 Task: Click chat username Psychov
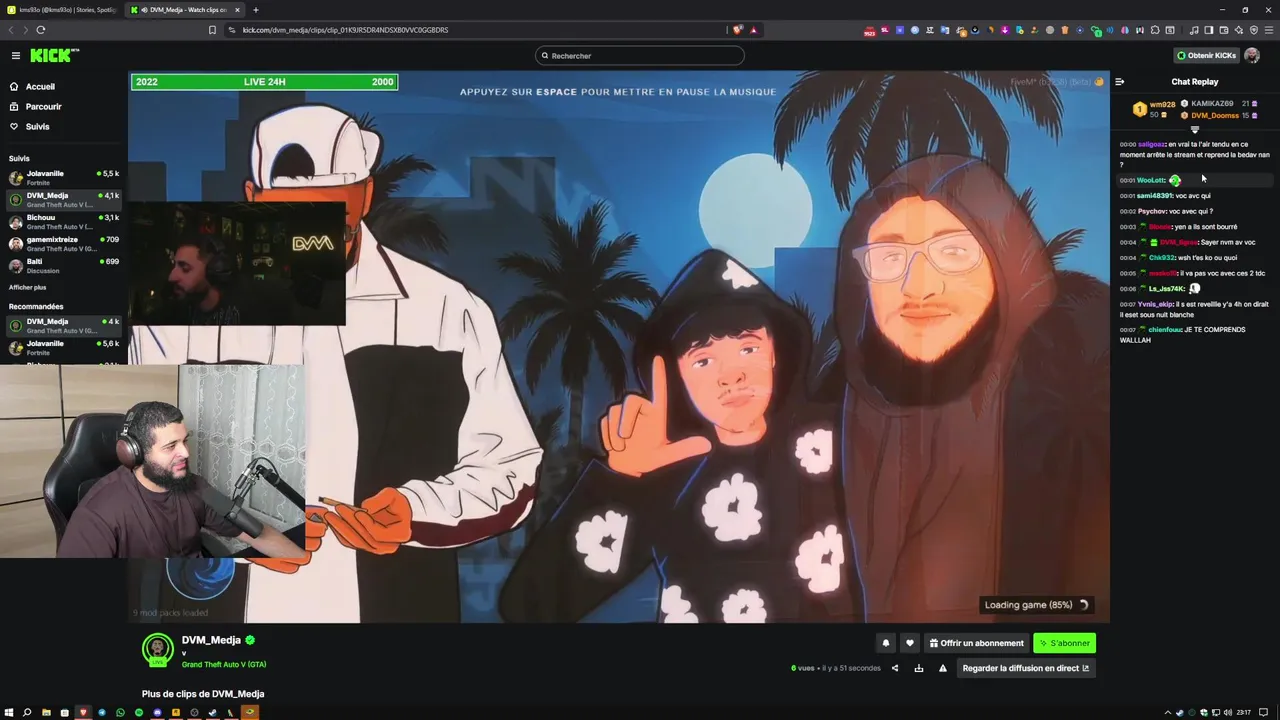[x=1152, y=212]
